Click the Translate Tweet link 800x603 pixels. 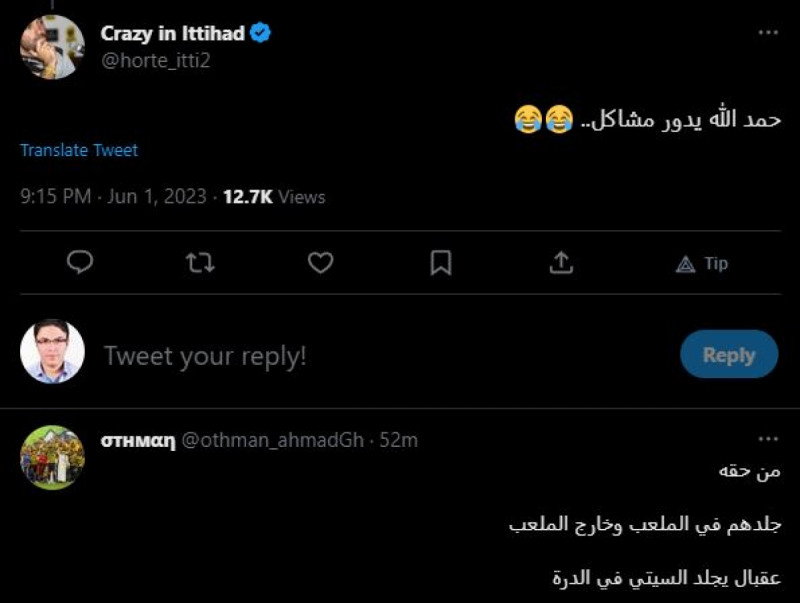tap(78, 150)
